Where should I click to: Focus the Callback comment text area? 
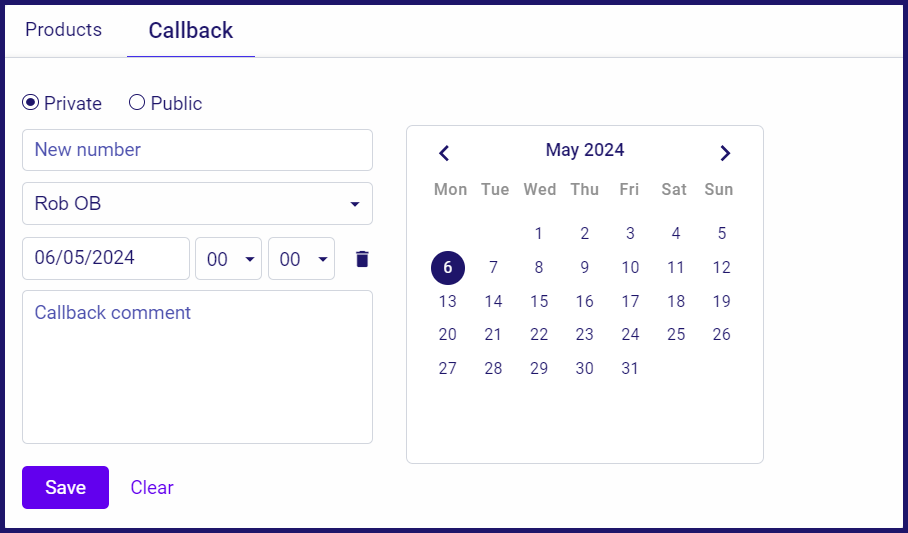pos(197,367)
